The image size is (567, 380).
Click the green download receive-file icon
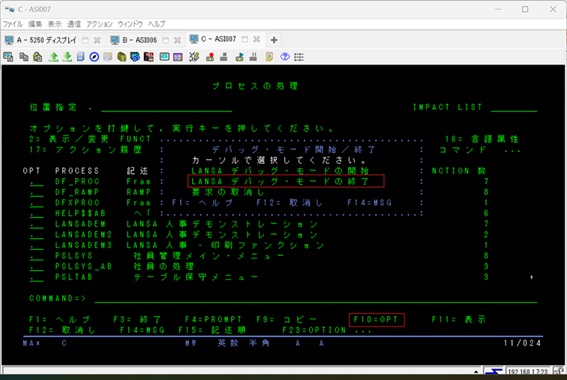coord(67,57)
